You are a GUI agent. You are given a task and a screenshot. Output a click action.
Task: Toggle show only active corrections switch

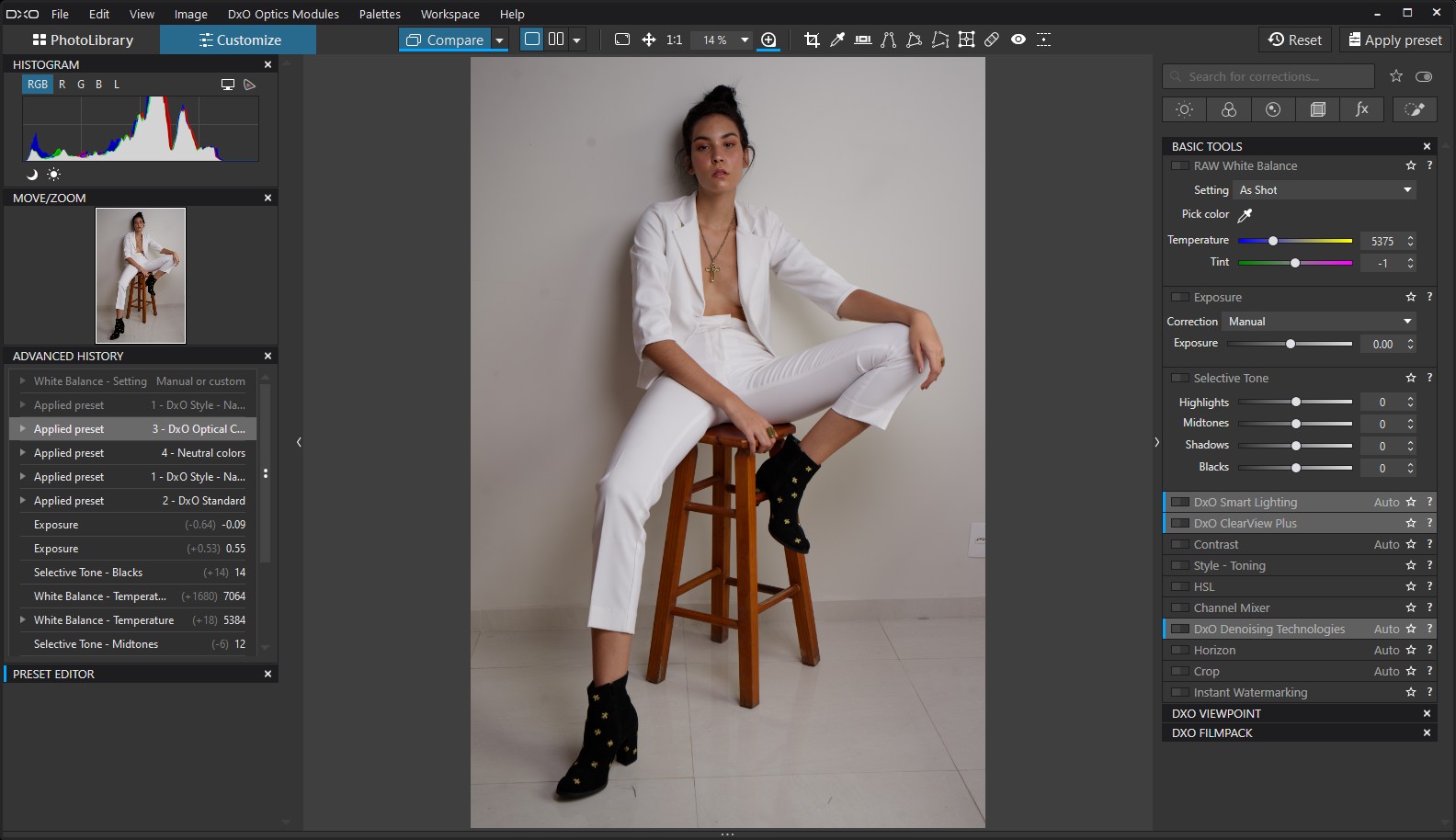coord(1424,76)
